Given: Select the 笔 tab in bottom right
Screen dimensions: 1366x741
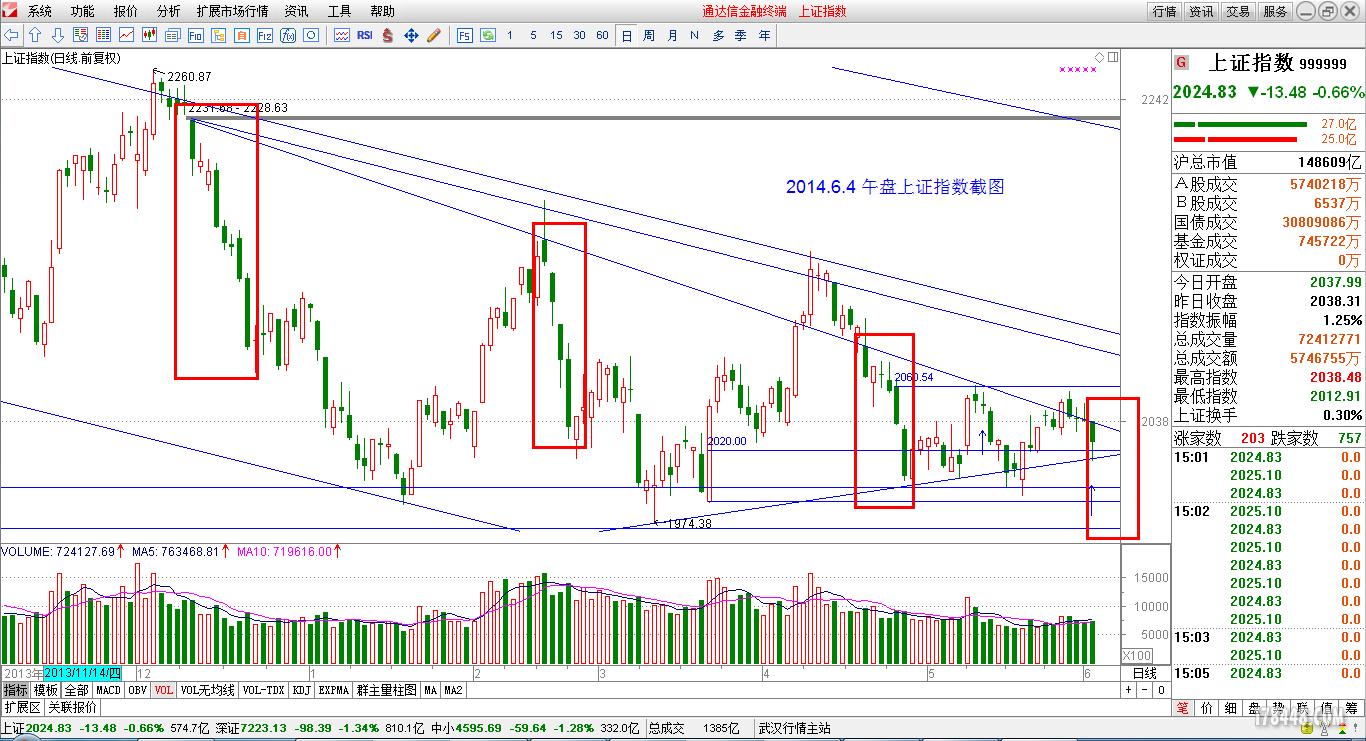Looking at the screenshot, I should tap(1181, 709).
